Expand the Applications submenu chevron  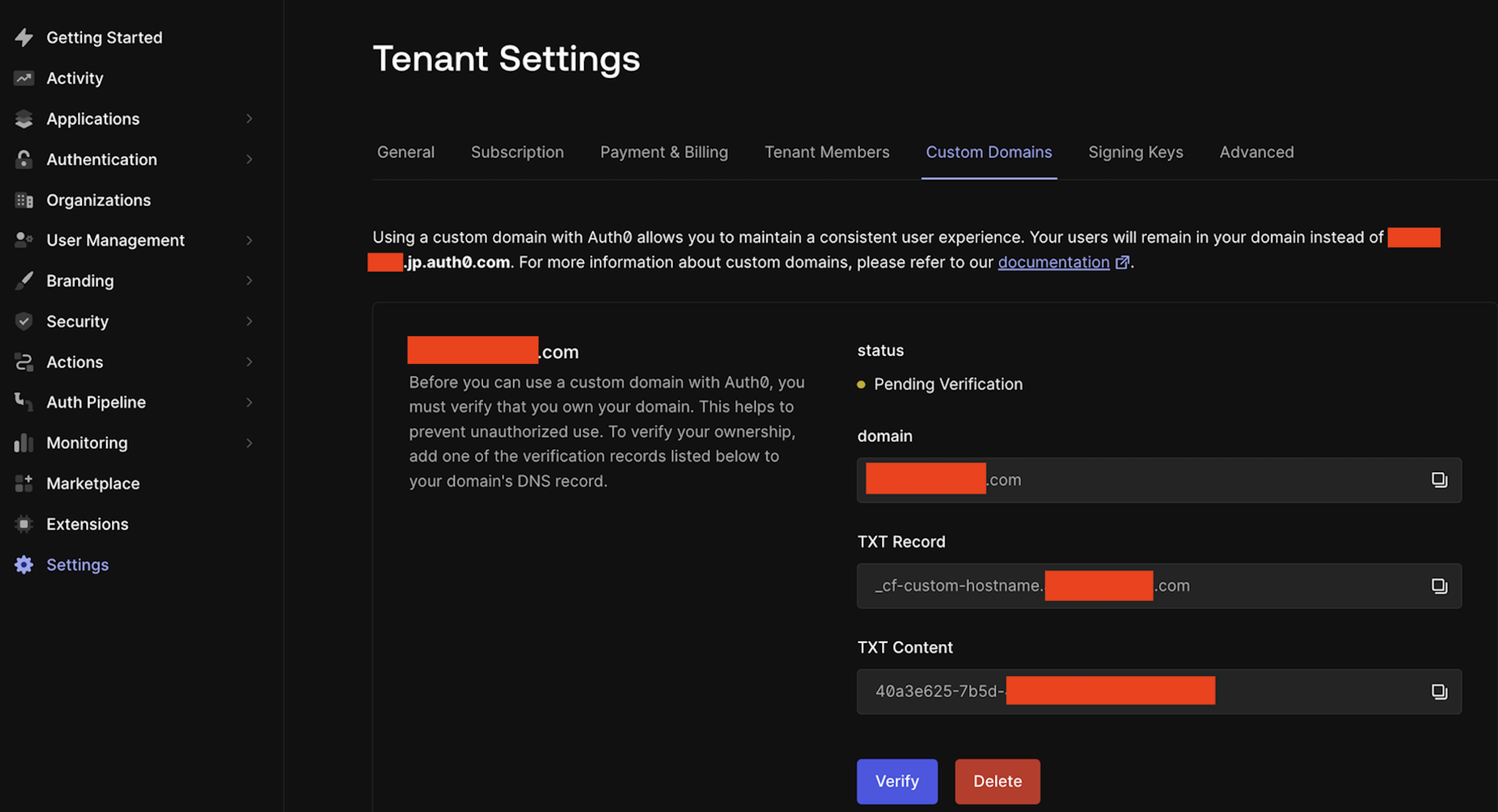(x=250, y=119)
